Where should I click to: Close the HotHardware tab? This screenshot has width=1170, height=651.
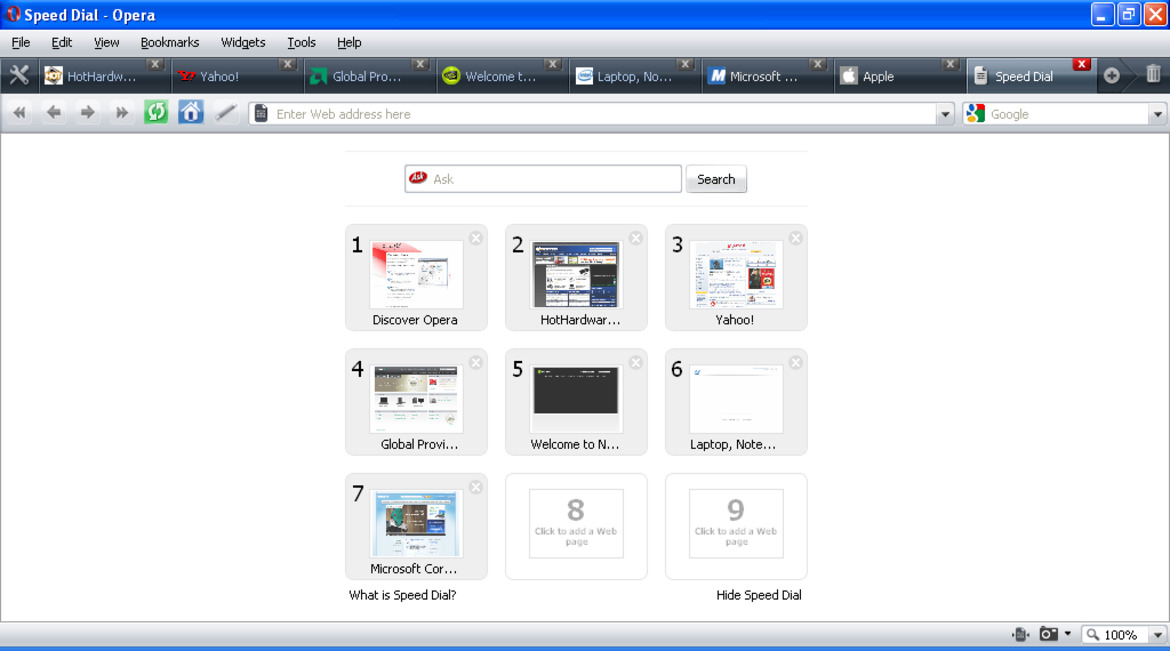pos(154,64)
